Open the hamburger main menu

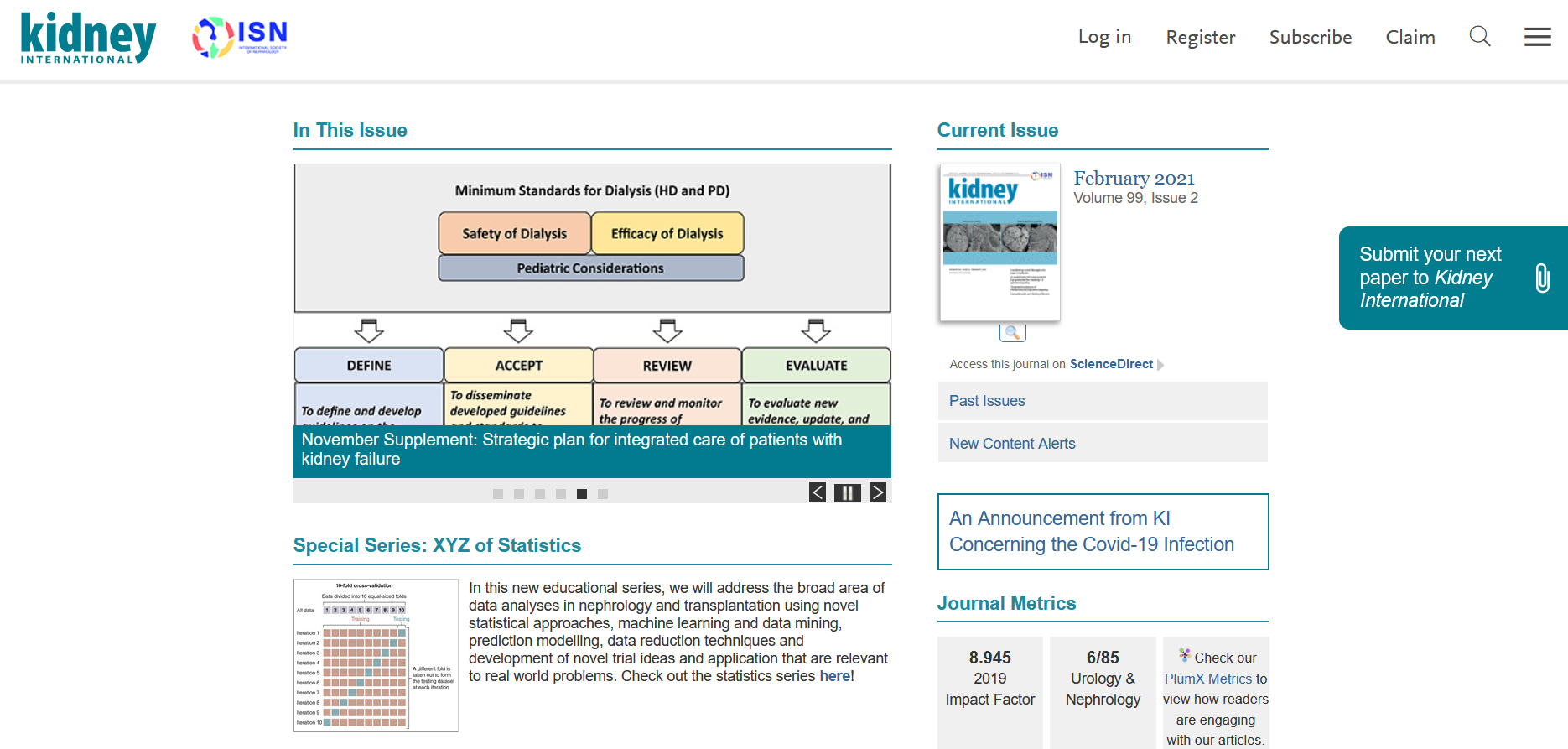(x=1537, y=37)
